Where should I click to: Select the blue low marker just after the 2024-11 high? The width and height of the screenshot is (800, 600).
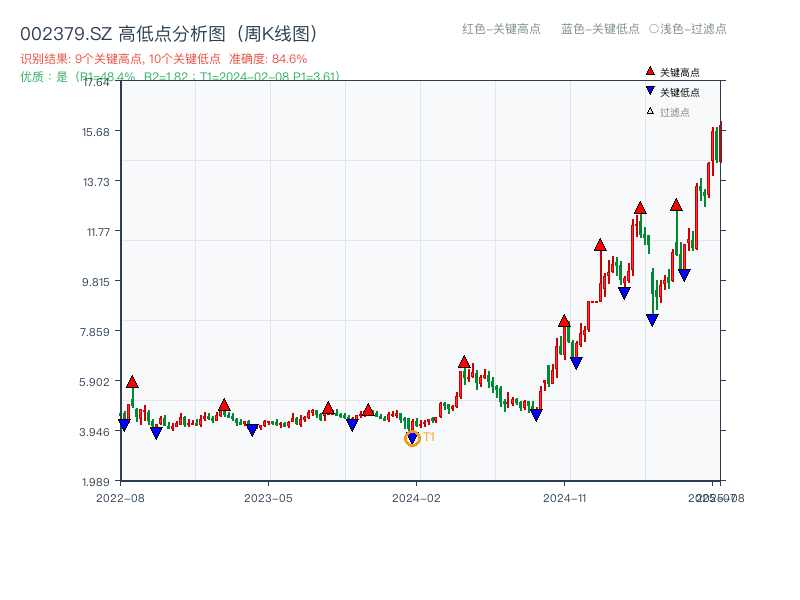[576, 363]
